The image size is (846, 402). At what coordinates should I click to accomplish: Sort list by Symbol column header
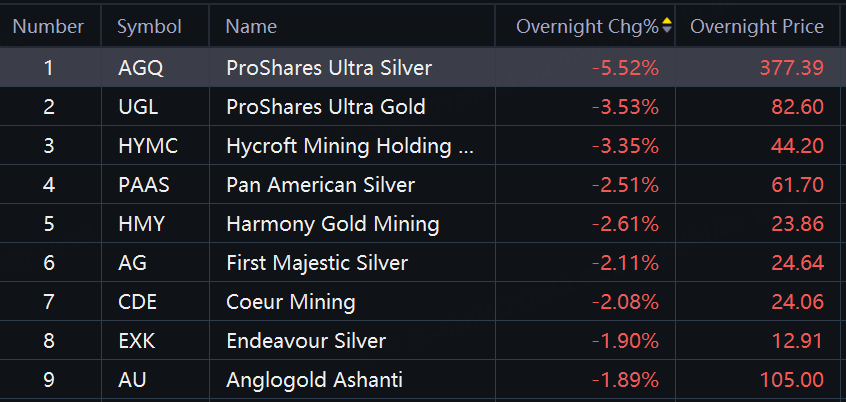(x=149, y=26)
